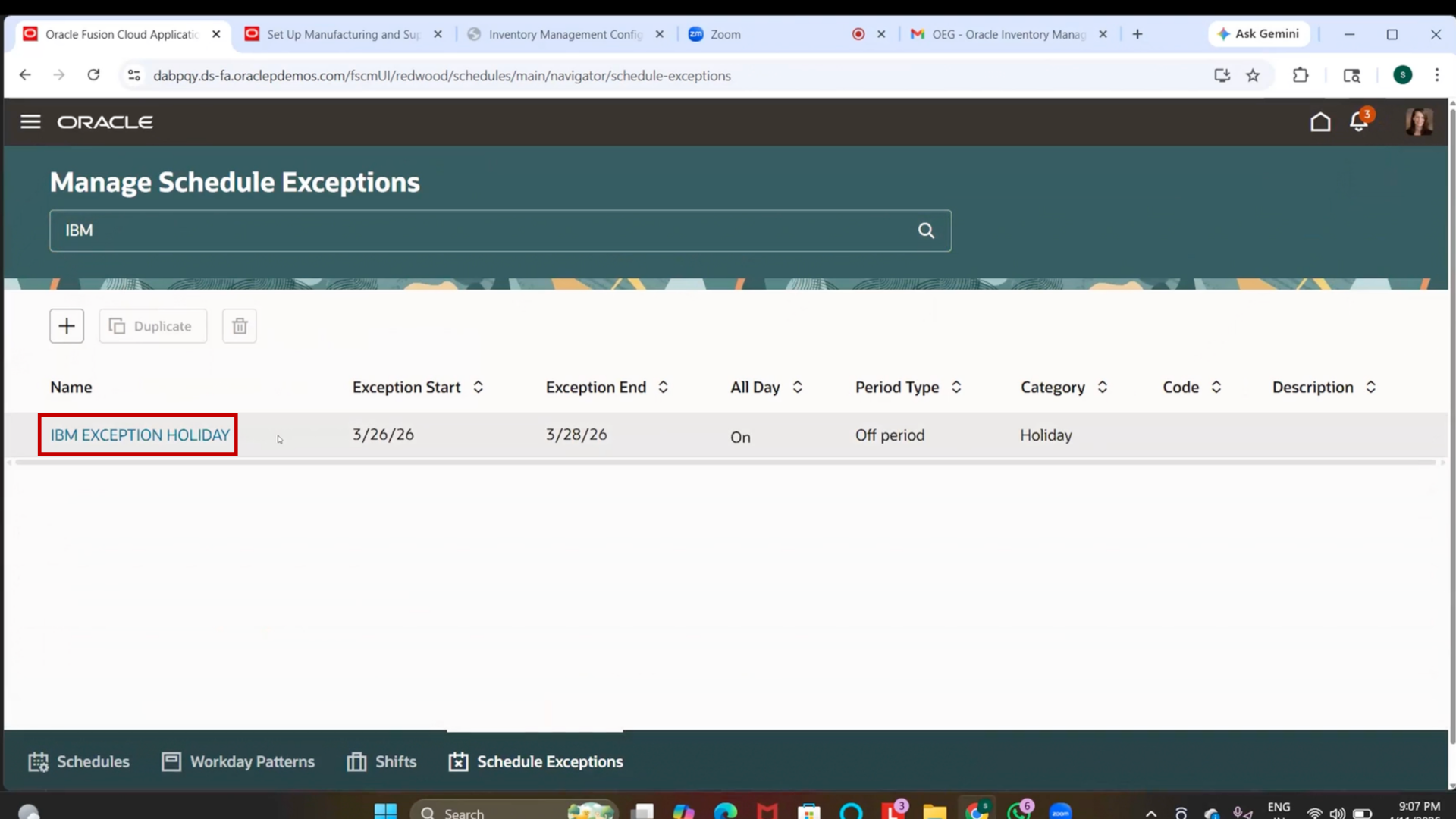The width and height of the screenshot is (1456, 819).
Task: Click the search magnifier icon
Action: pos(926,231)
